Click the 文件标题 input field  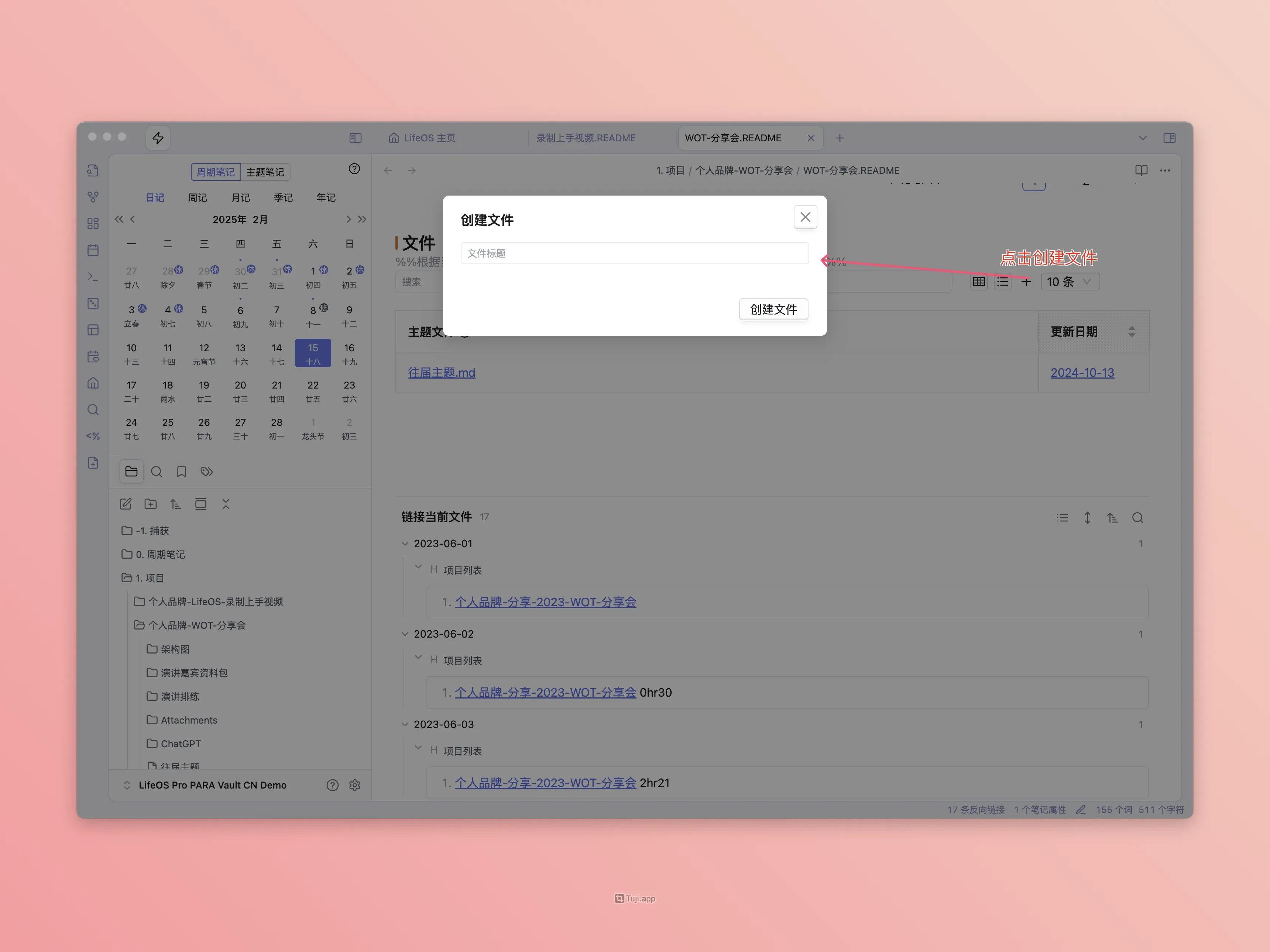tap(634, 253)
